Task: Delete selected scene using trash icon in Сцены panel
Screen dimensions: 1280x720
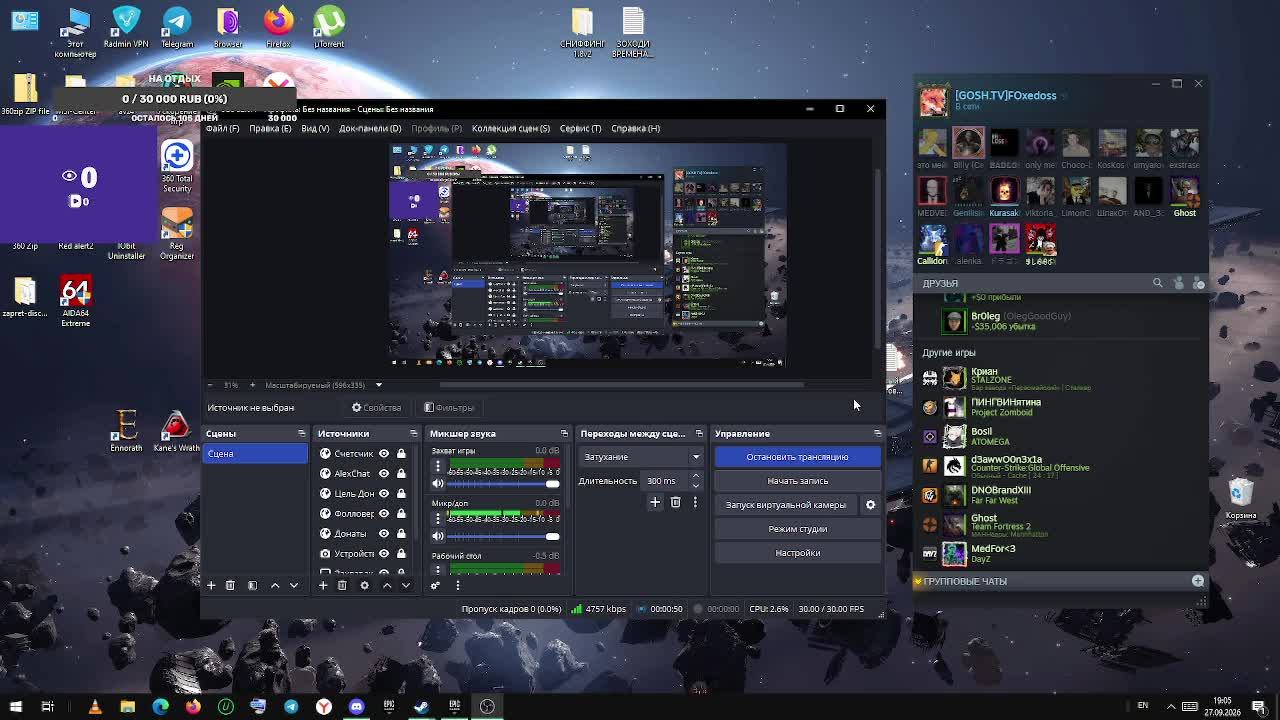Action: tap(230, 585)
